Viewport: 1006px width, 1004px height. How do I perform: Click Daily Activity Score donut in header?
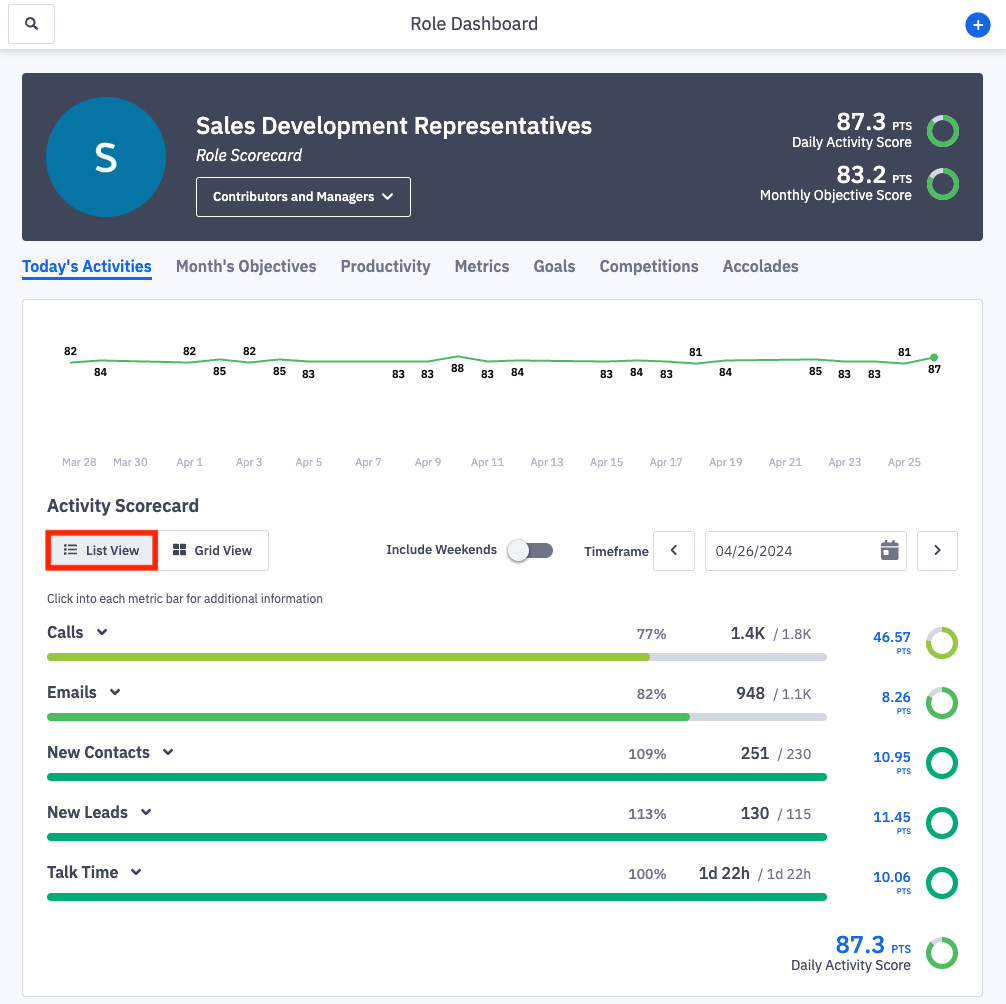942,131
